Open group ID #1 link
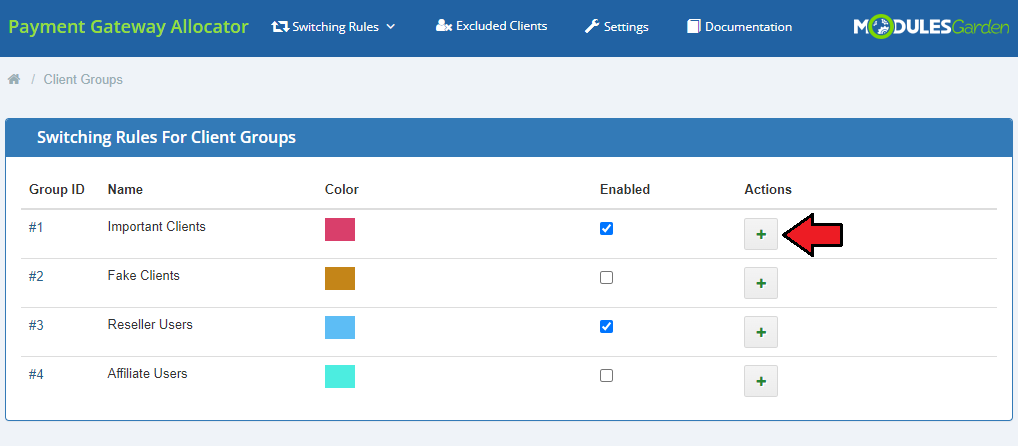1018x446 pixels. pyautogui.click(x=36, y=227)
